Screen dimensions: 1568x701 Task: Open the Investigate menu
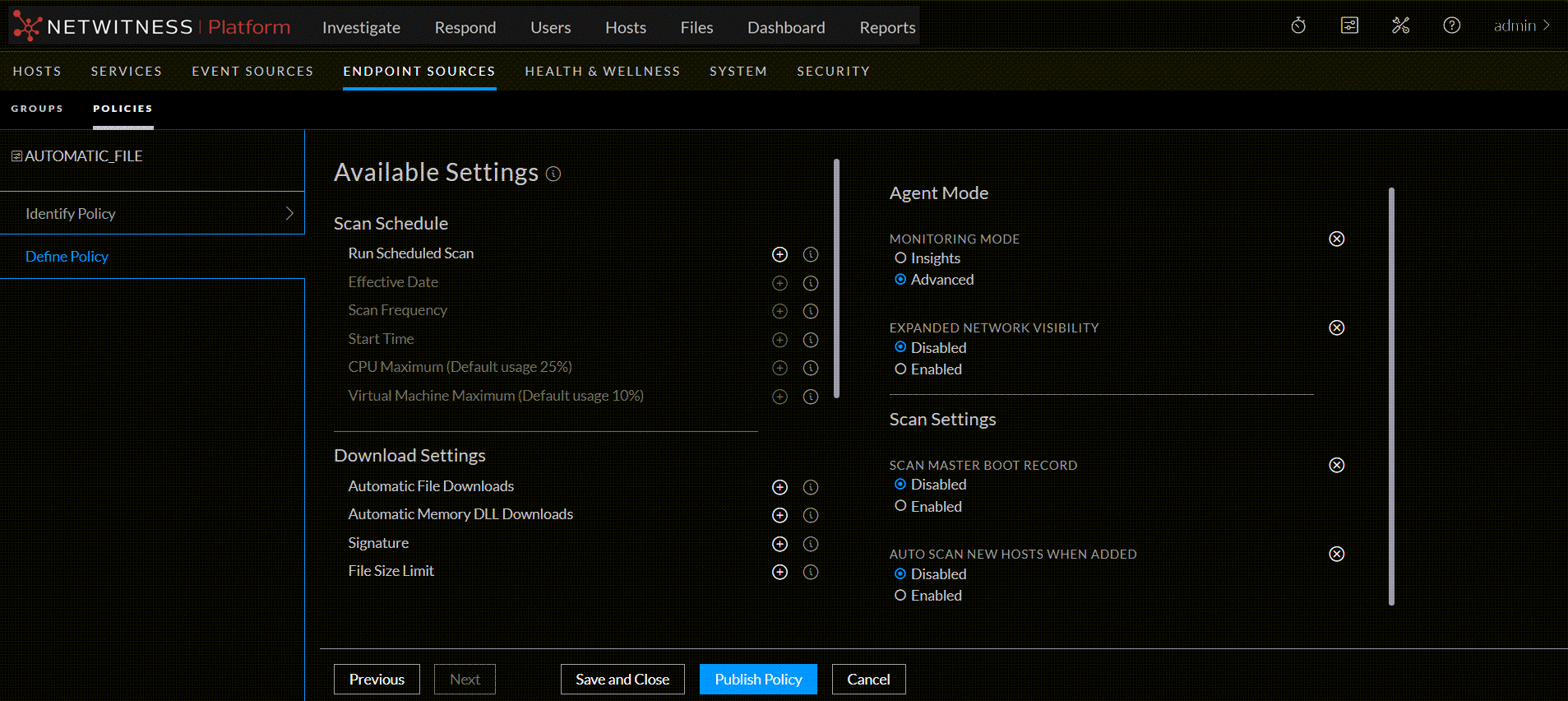click(x=361, y=27)
